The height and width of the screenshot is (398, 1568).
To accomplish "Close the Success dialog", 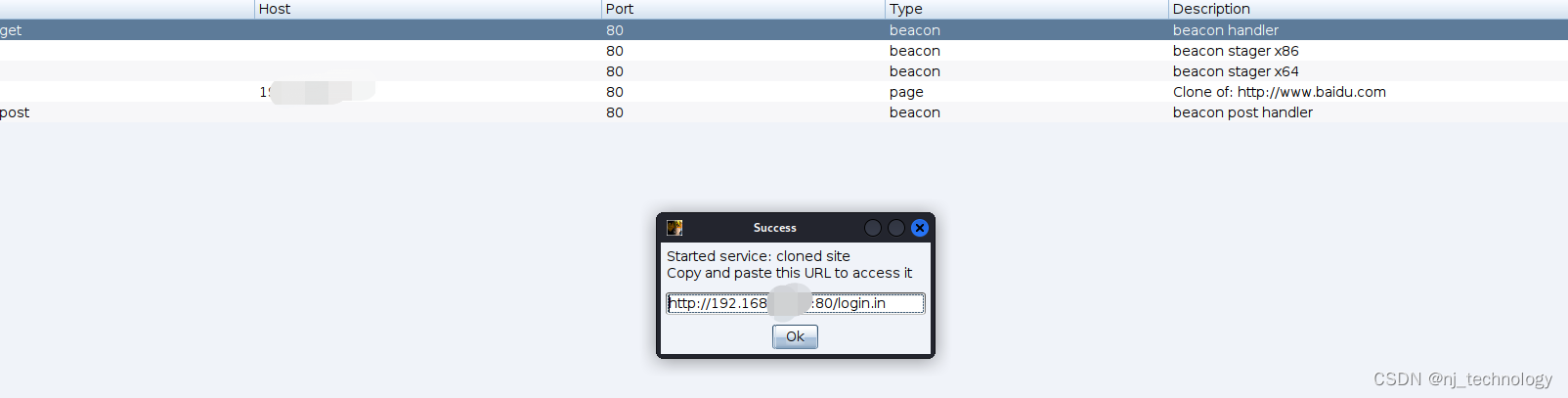I will point(919,228).
